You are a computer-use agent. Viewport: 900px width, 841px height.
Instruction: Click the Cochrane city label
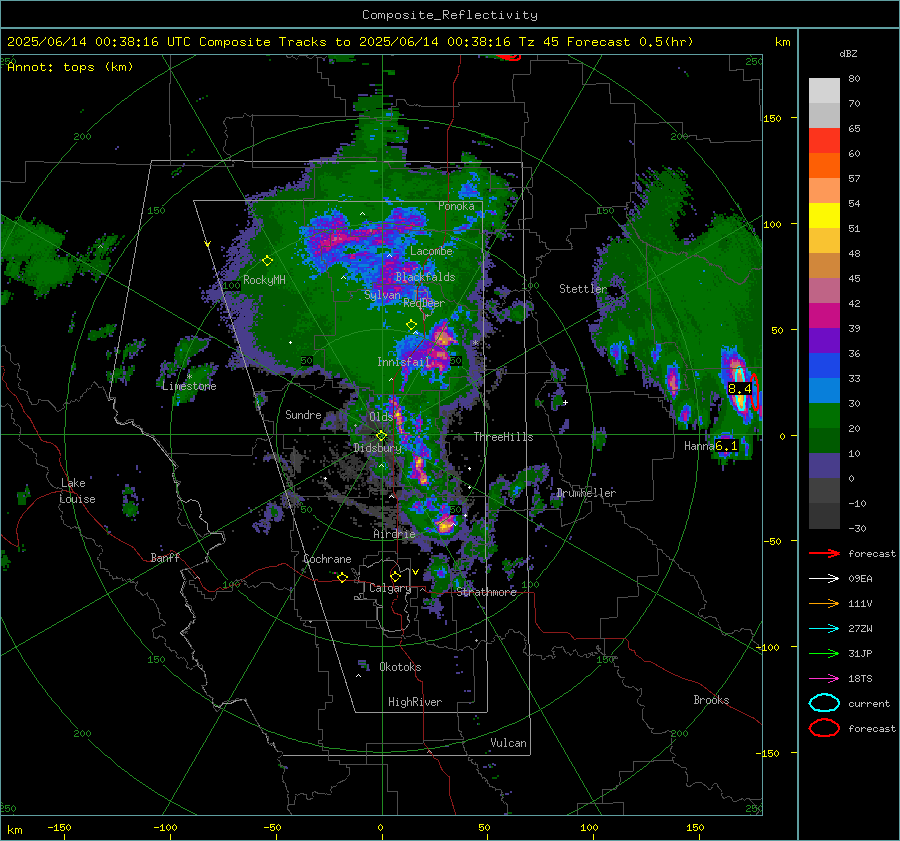[327, 559]
